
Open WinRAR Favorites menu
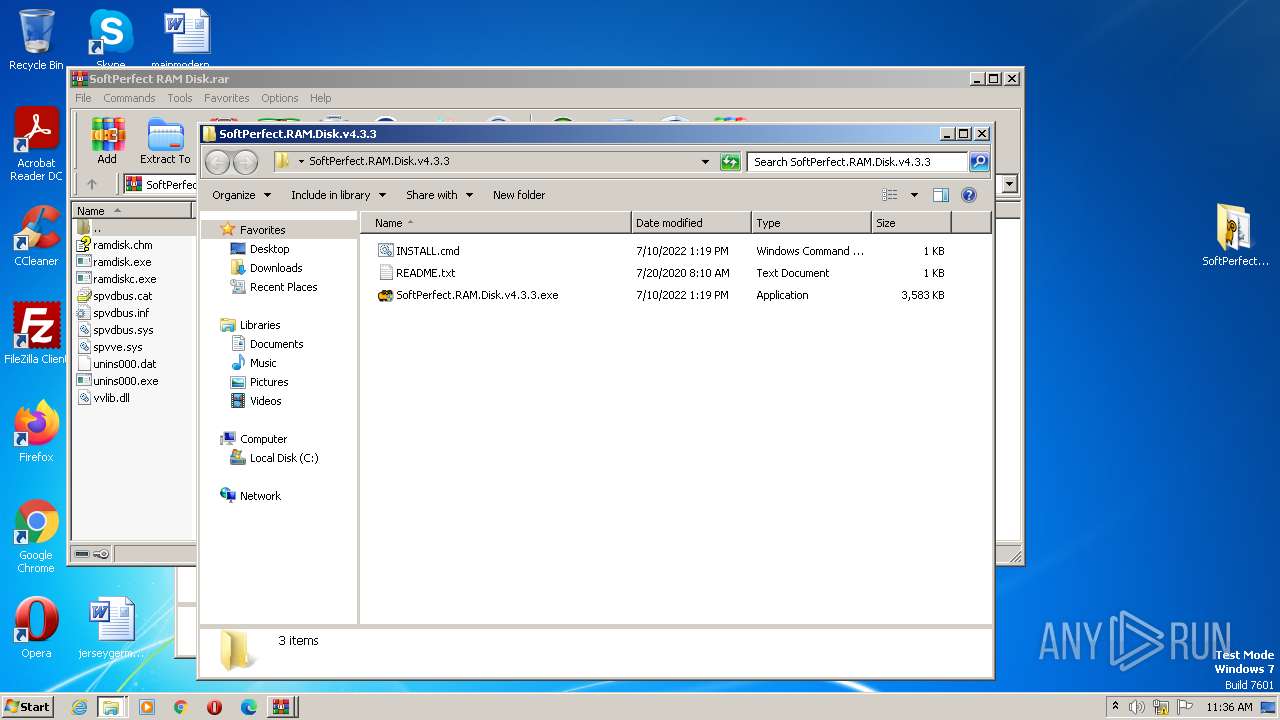click(x=227, y=98)
